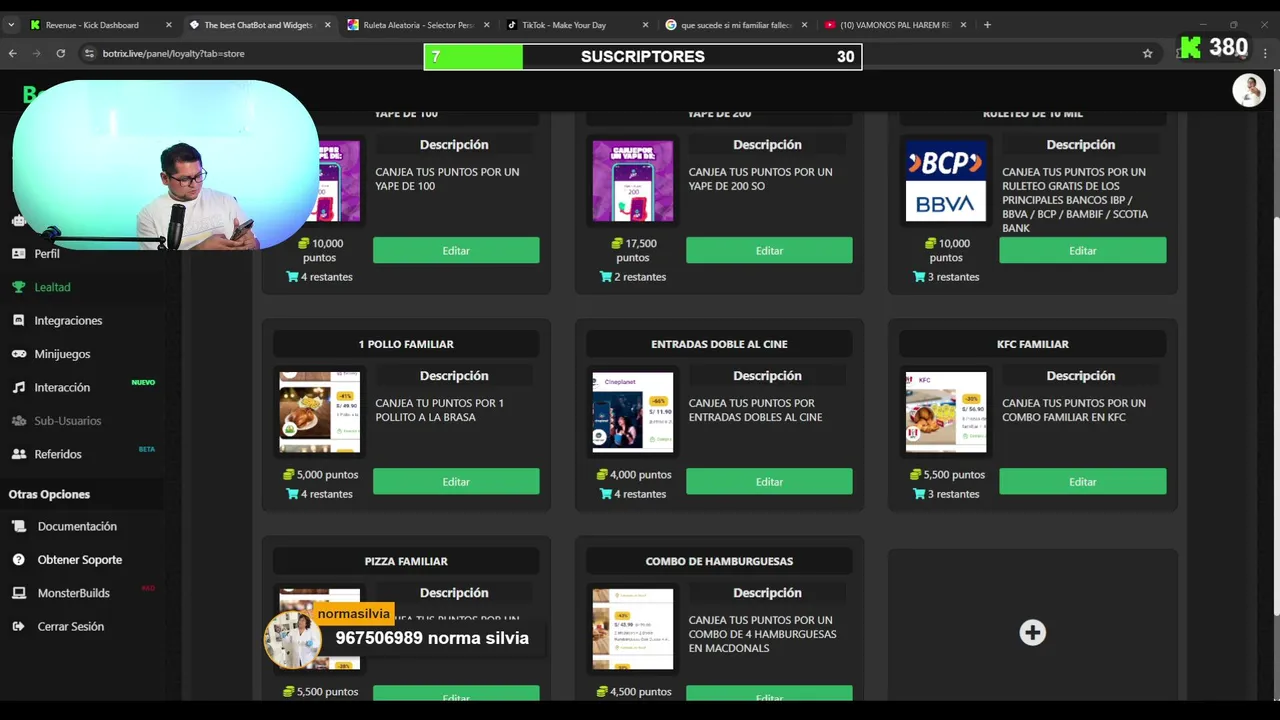Click Editar on 1 POLLO FAMILIAR card

[x=456, y=482]
